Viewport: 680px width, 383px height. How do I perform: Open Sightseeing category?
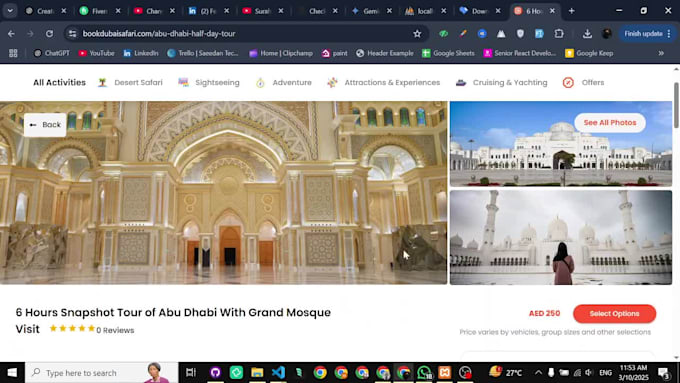(x=209, y=82)
